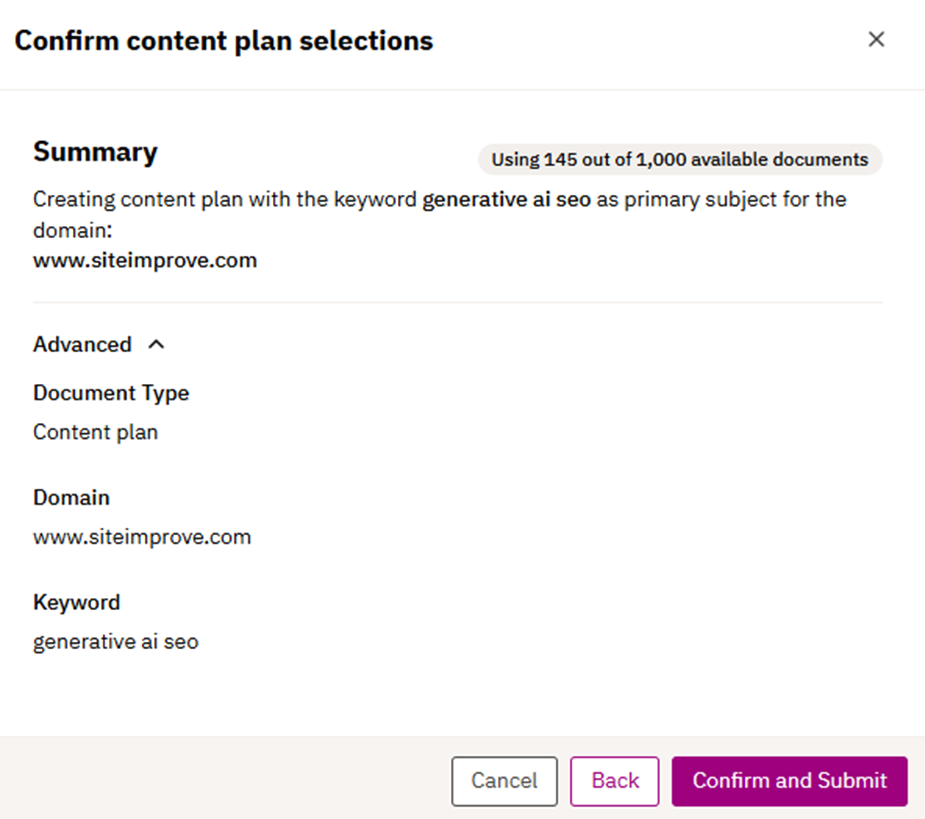
Task: Click the Keyword field label
Action: [x=76, y=603]
